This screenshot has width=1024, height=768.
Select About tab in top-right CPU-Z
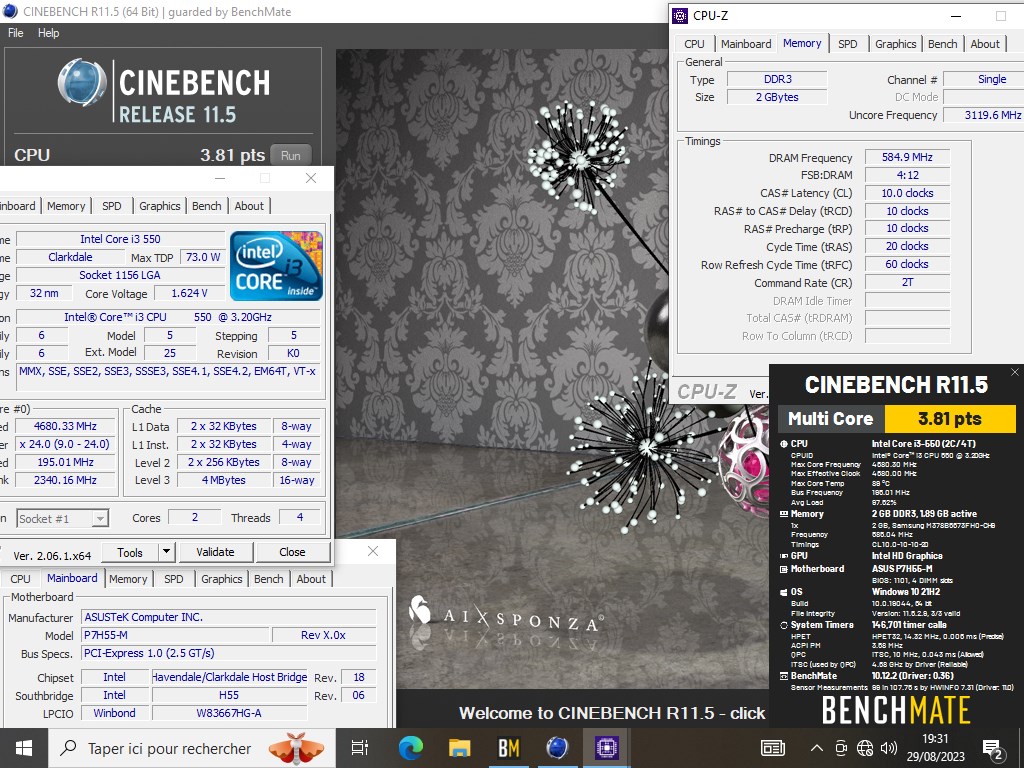pos(985,44)
